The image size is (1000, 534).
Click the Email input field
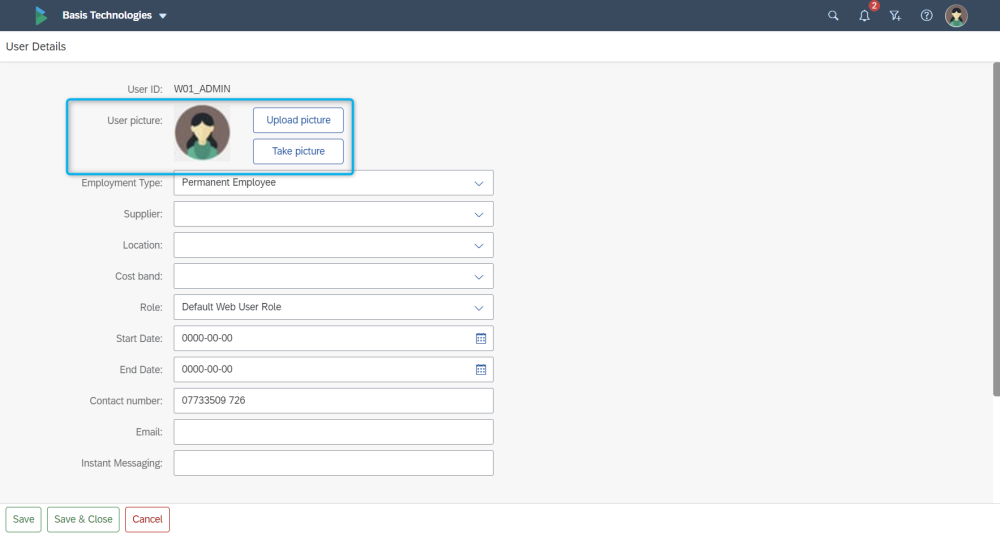(333, 432)
